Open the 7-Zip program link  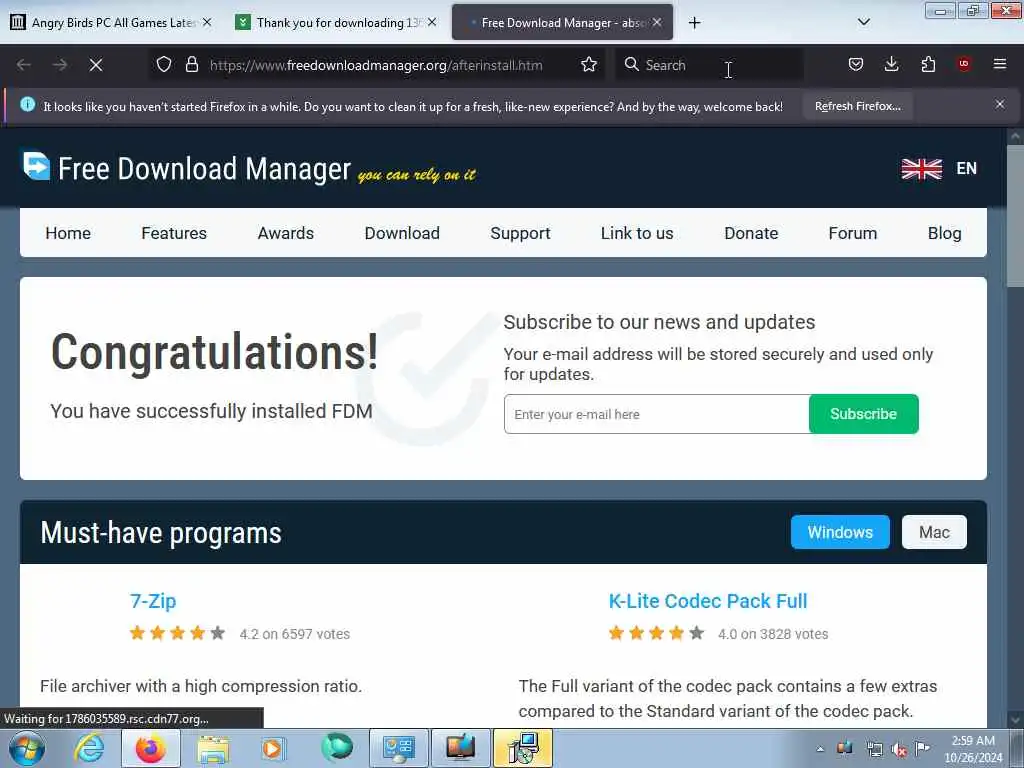(x=153, y=601)
